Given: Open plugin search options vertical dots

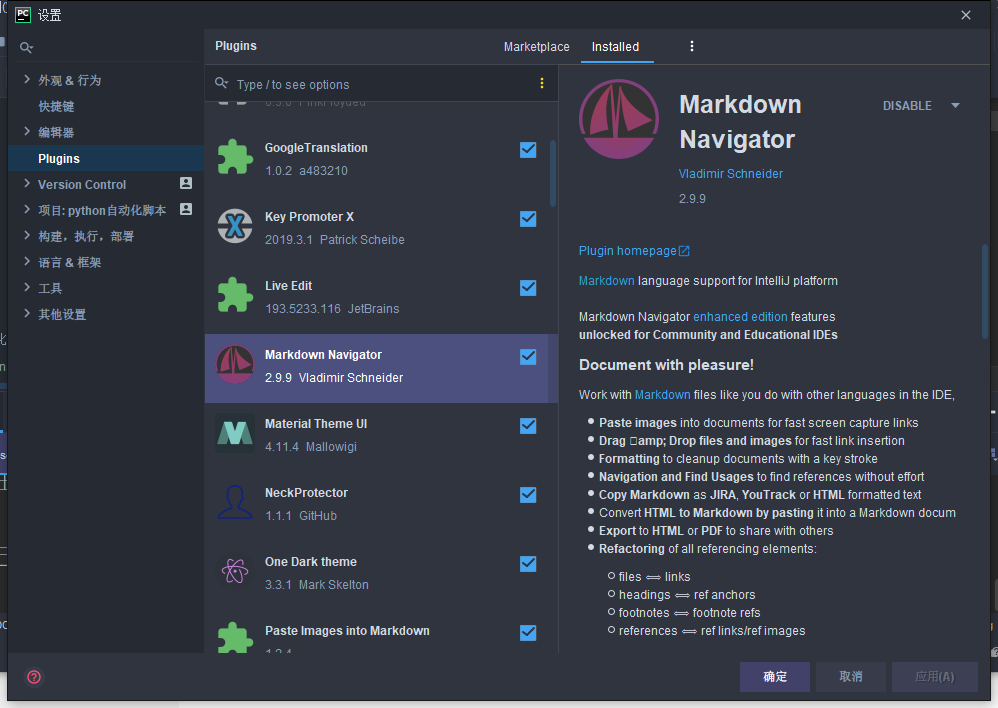Looking at the screenshot, I should click(542, 83).
